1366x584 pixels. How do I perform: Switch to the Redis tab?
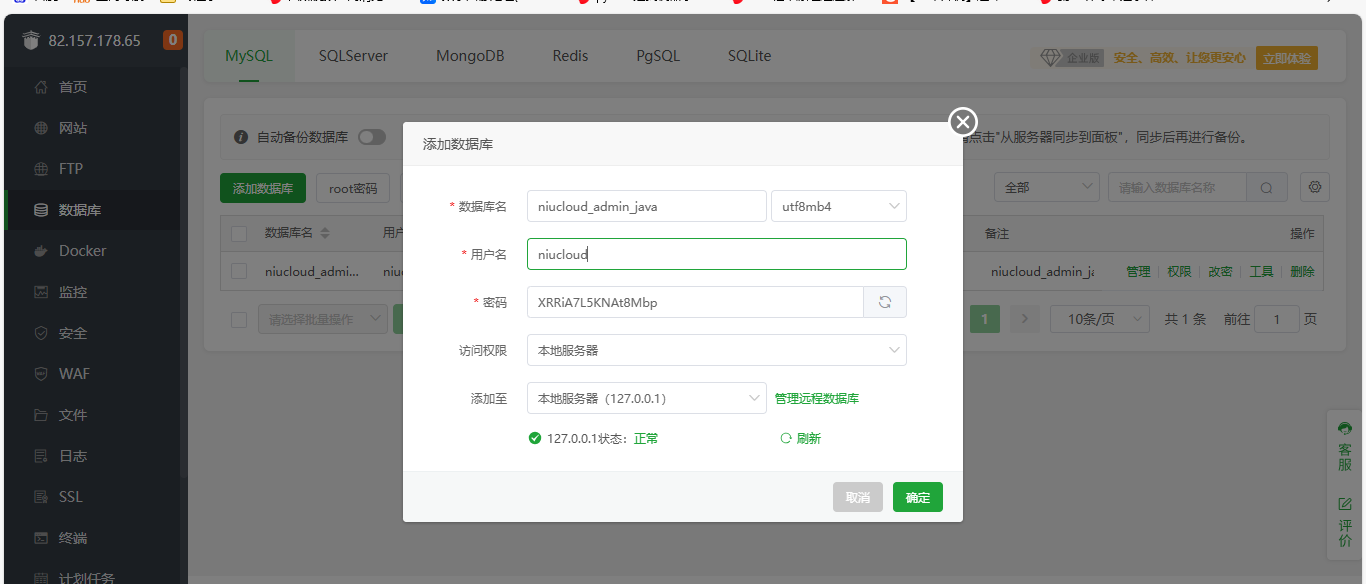570,56
